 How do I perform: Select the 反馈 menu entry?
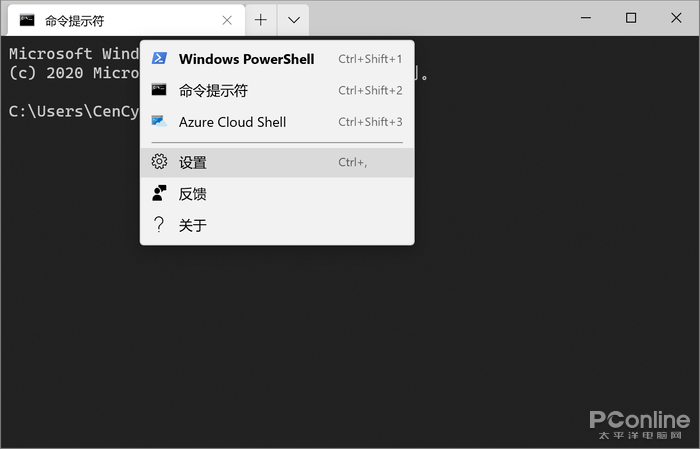pyautogui.click(x=193, y=194)
